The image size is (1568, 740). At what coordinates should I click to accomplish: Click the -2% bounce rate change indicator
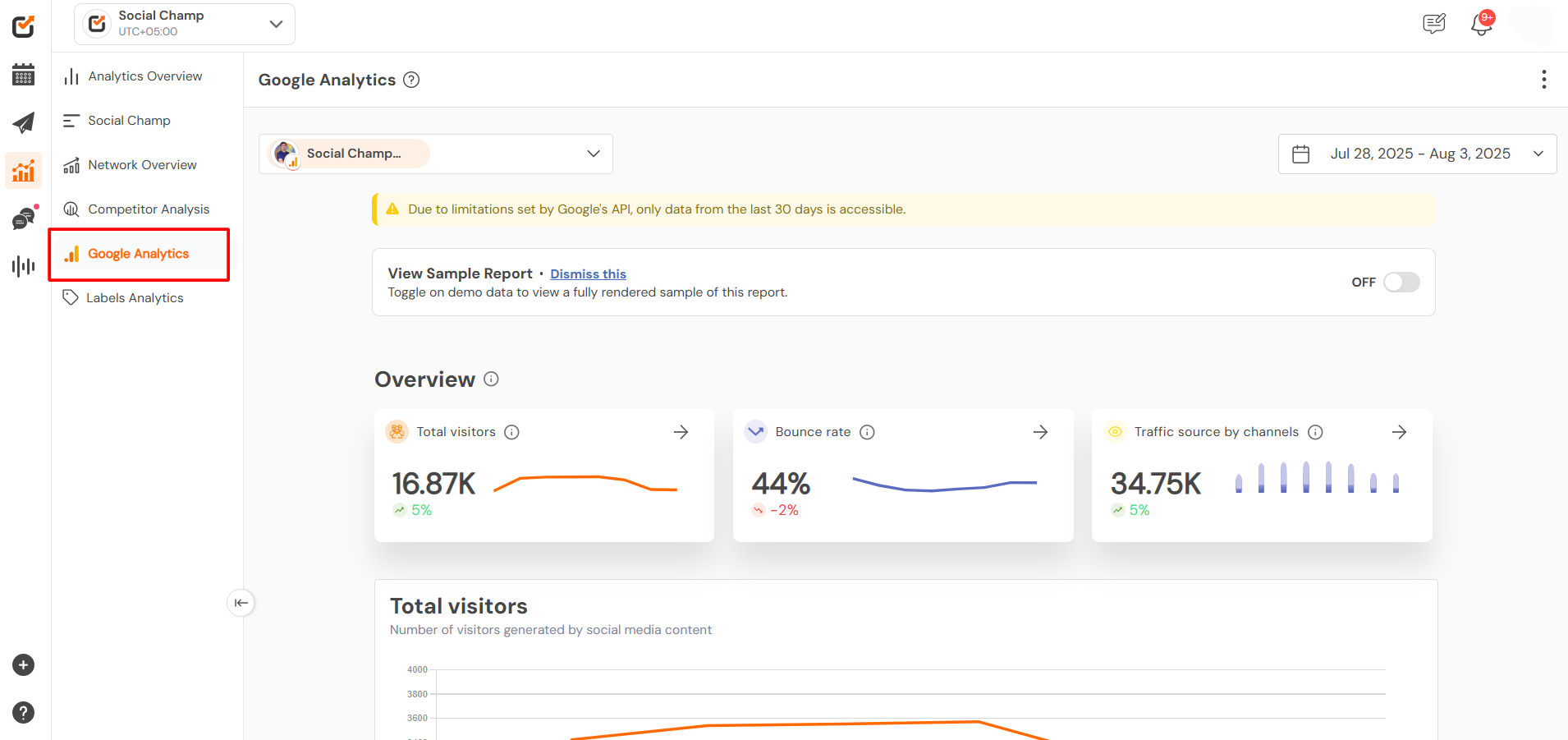776,510
